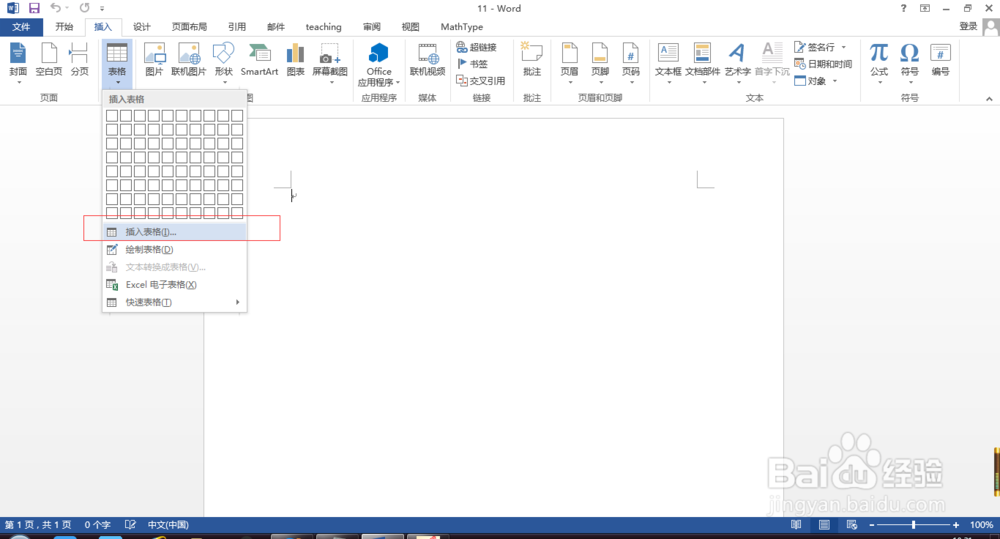Insert online video (联机视频)

click(427, 61)
